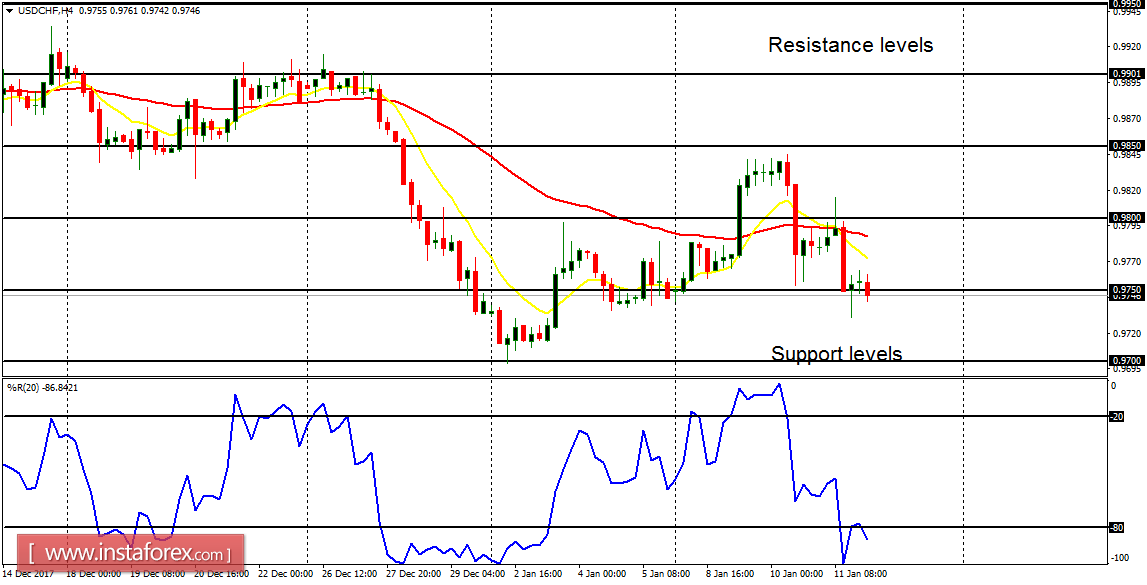Click the 0.9700 boxed price label
This screenshot has width=1147, height=585.
(1128, 361)
